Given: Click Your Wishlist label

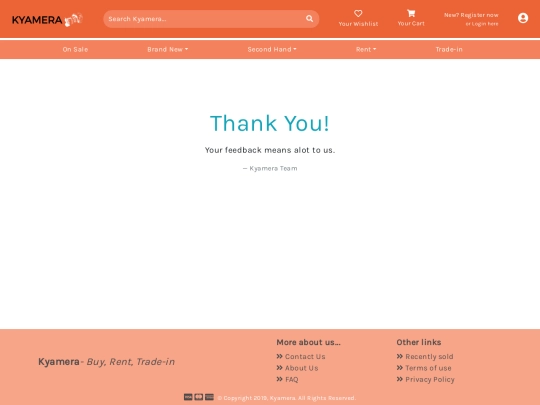Looking at the screenshot, I should click(x=358, y=24).
